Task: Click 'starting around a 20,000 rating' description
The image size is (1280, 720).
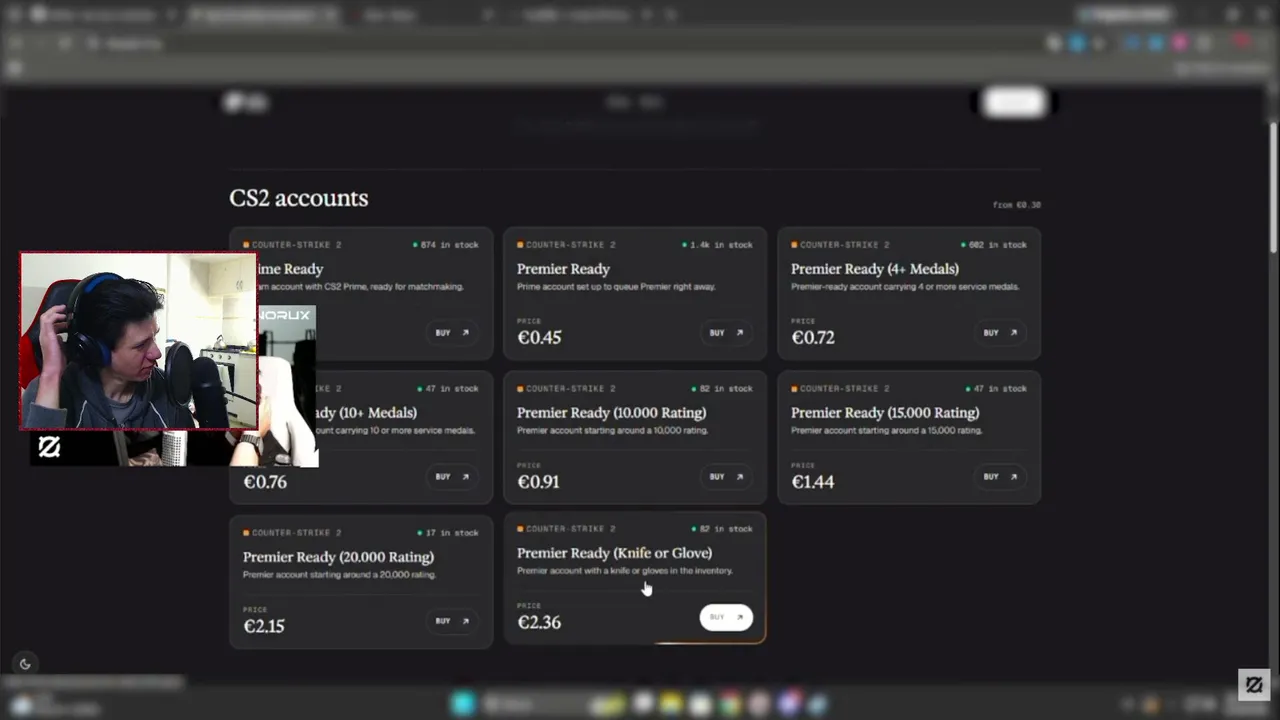Action: pyautogui.click(x=339, y=575)
